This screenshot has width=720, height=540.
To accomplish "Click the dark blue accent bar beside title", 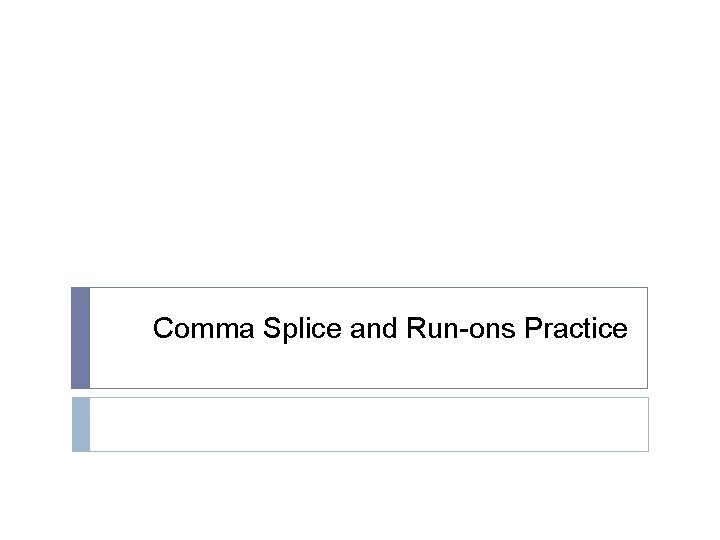I will coord(81,338).
